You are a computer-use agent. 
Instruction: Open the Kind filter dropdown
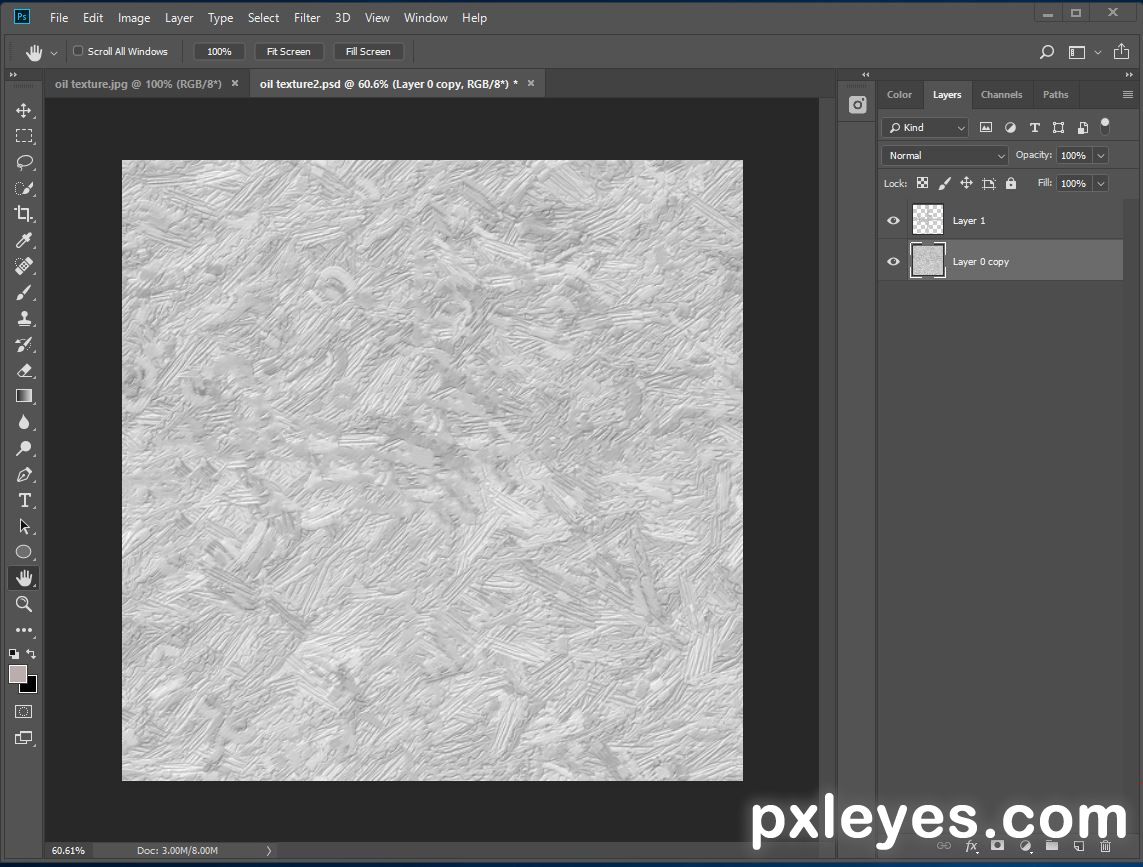pyautogui.click(x=925, y=128)
